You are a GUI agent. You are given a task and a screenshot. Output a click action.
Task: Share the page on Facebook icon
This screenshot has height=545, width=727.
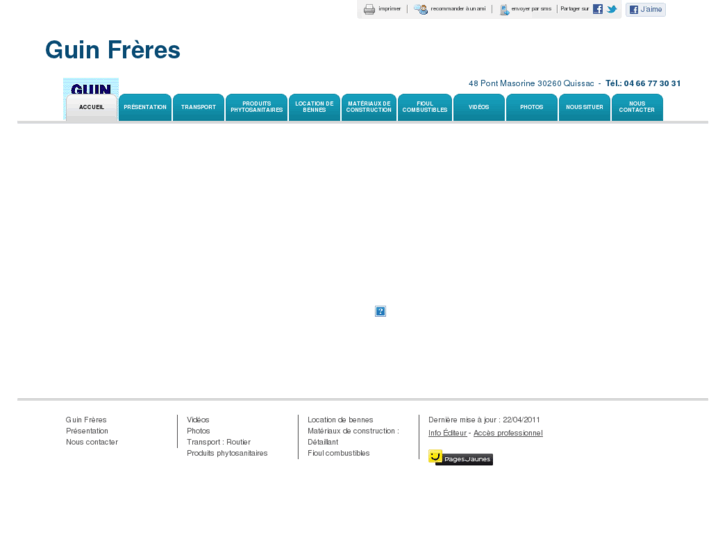coord(598,9)
